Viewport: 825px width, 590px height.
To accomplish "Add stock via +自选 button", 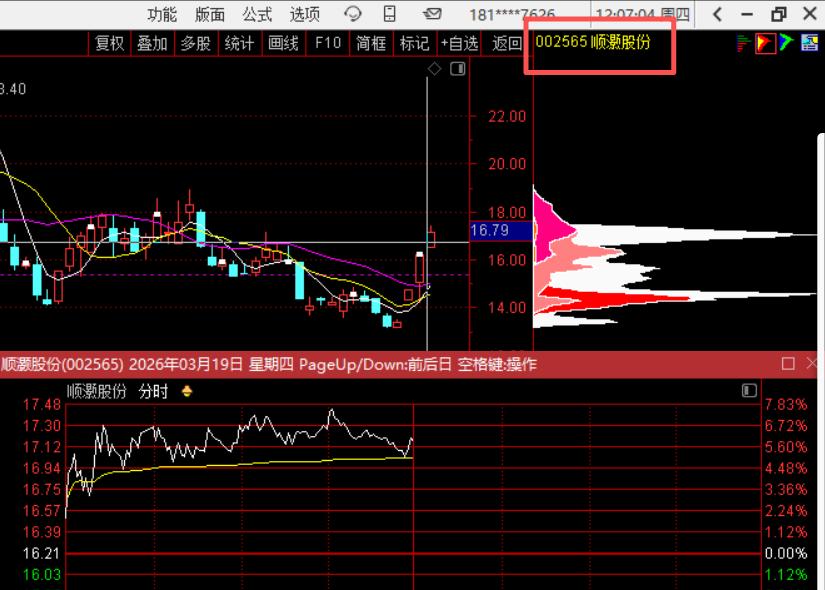I will click(459, 43).
